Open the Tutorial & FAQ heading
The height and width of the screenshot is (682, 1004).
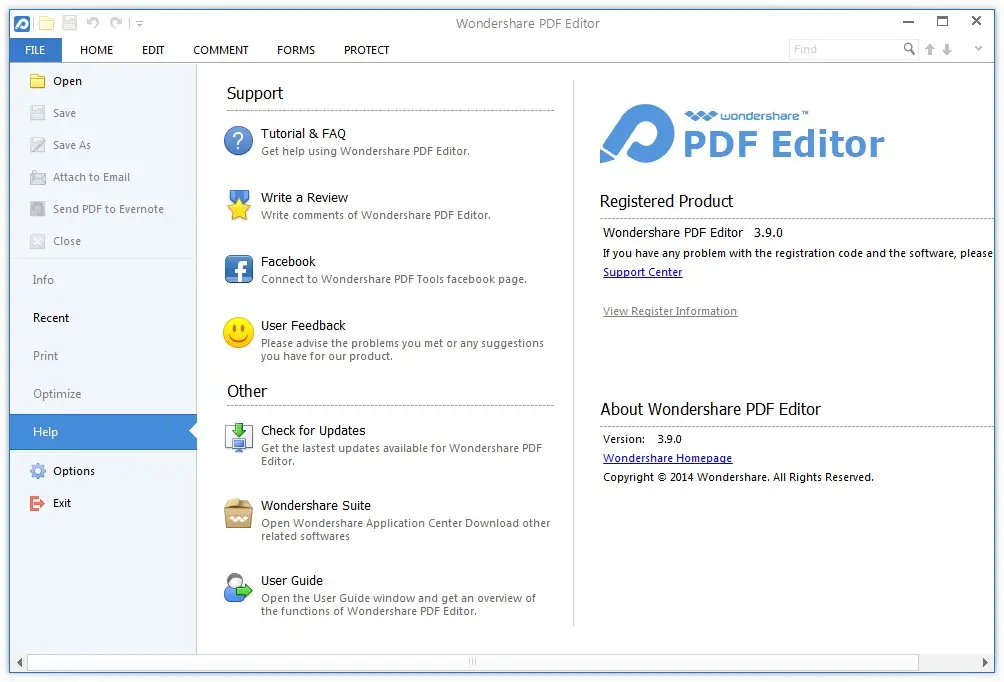point(303,133)
